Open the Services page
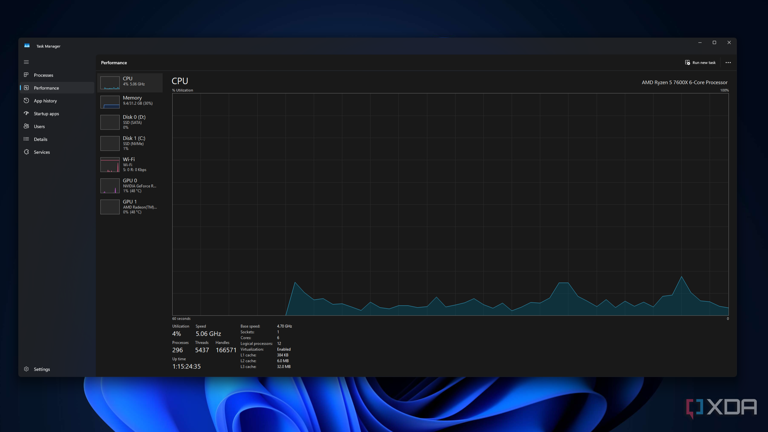768x432 pixels. click(x=42, y=152)
